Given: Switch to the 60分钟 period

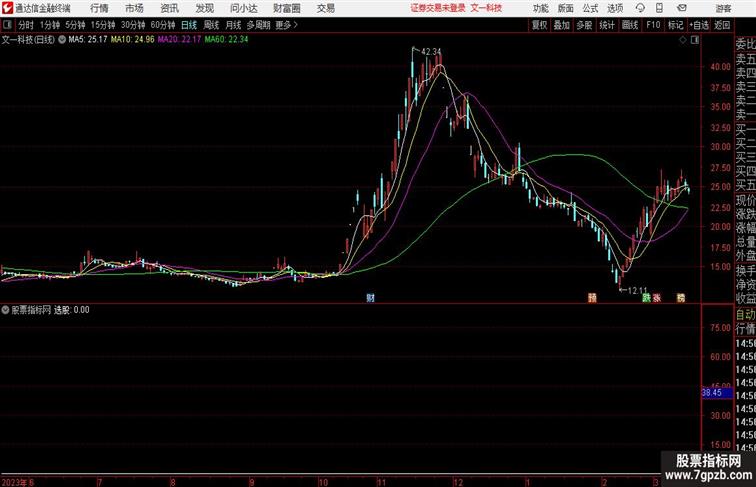Looking at the screenshot, I should click(163, 25).
